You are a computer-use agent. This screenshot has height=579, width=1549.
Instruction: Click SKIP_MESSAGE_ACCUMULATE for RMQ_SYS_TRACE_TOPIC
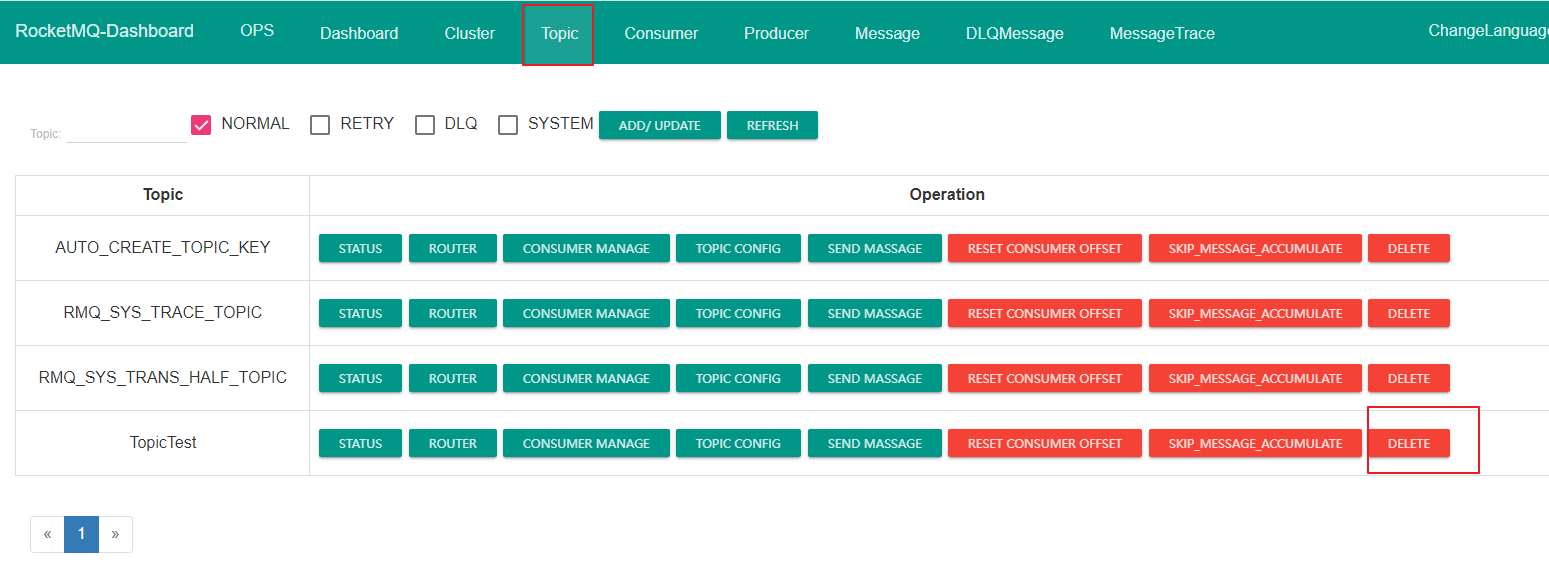click(1255, 313)
